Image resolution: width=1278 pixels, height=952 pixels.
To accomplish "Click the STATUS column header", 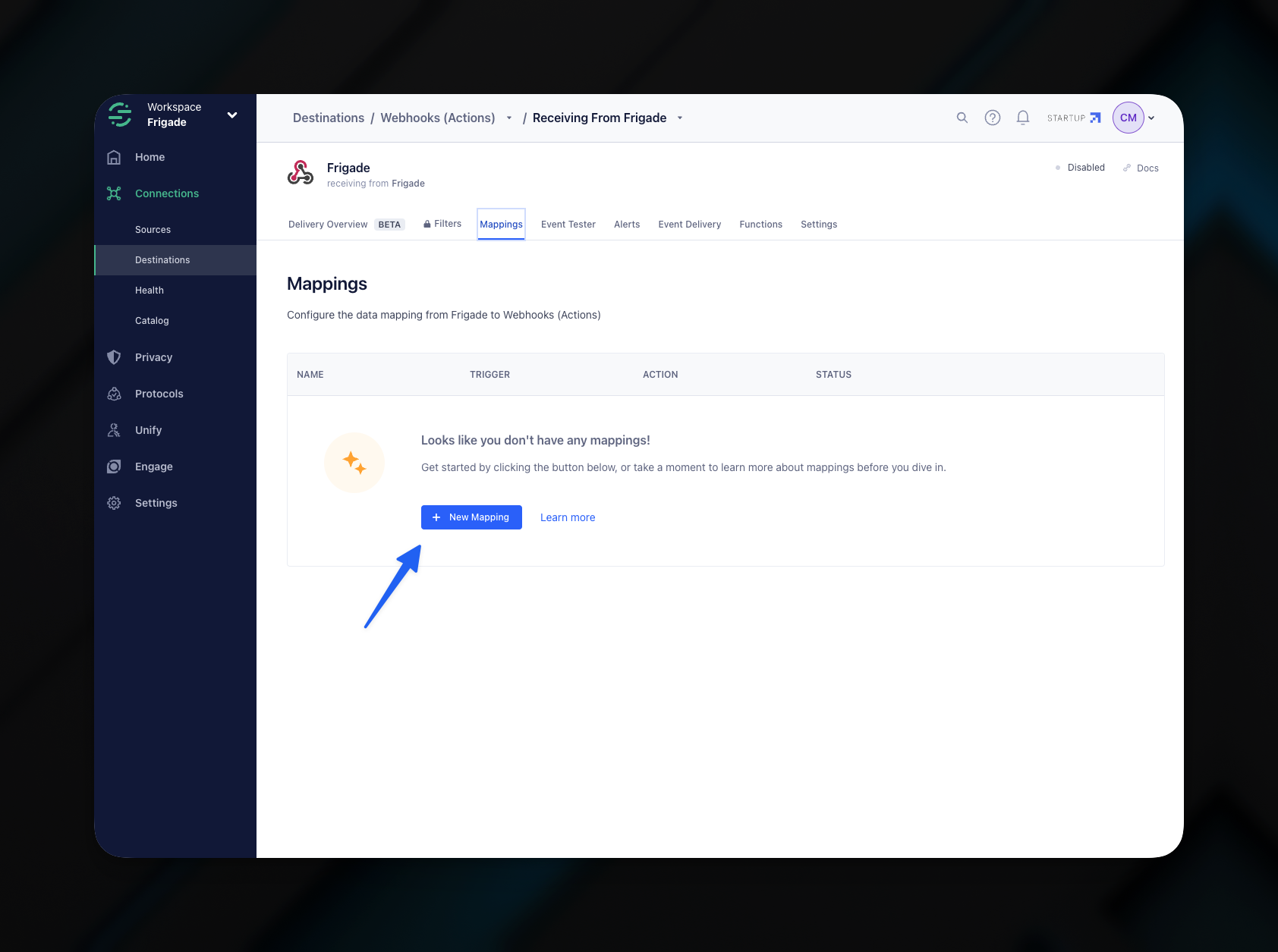I will pos(833,375).
